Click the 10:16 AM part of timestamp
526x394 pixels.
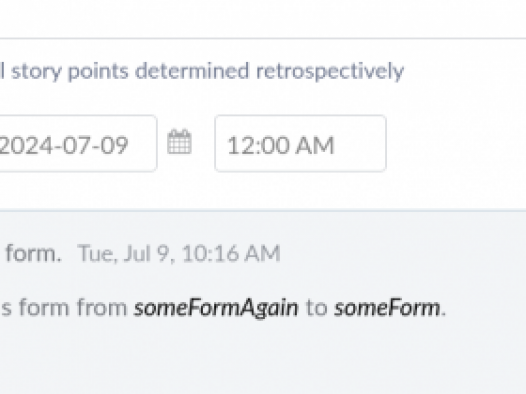[231, 253]
